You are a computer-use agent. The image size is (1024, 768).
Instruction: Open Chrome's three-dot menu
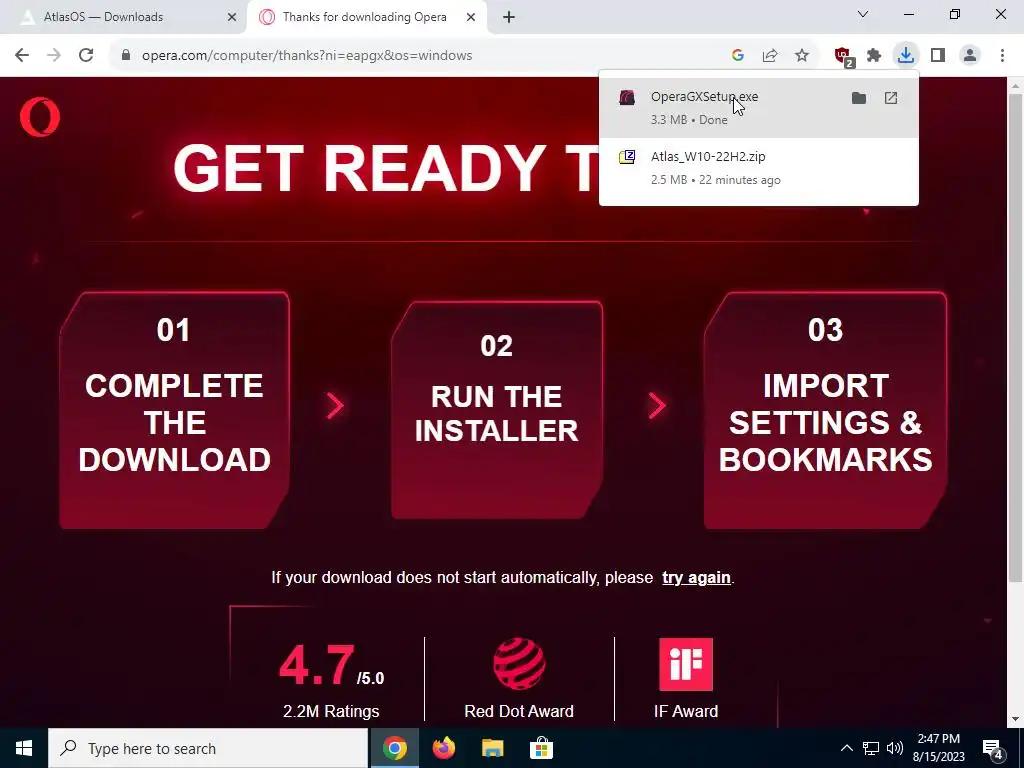coord(1002,56)
